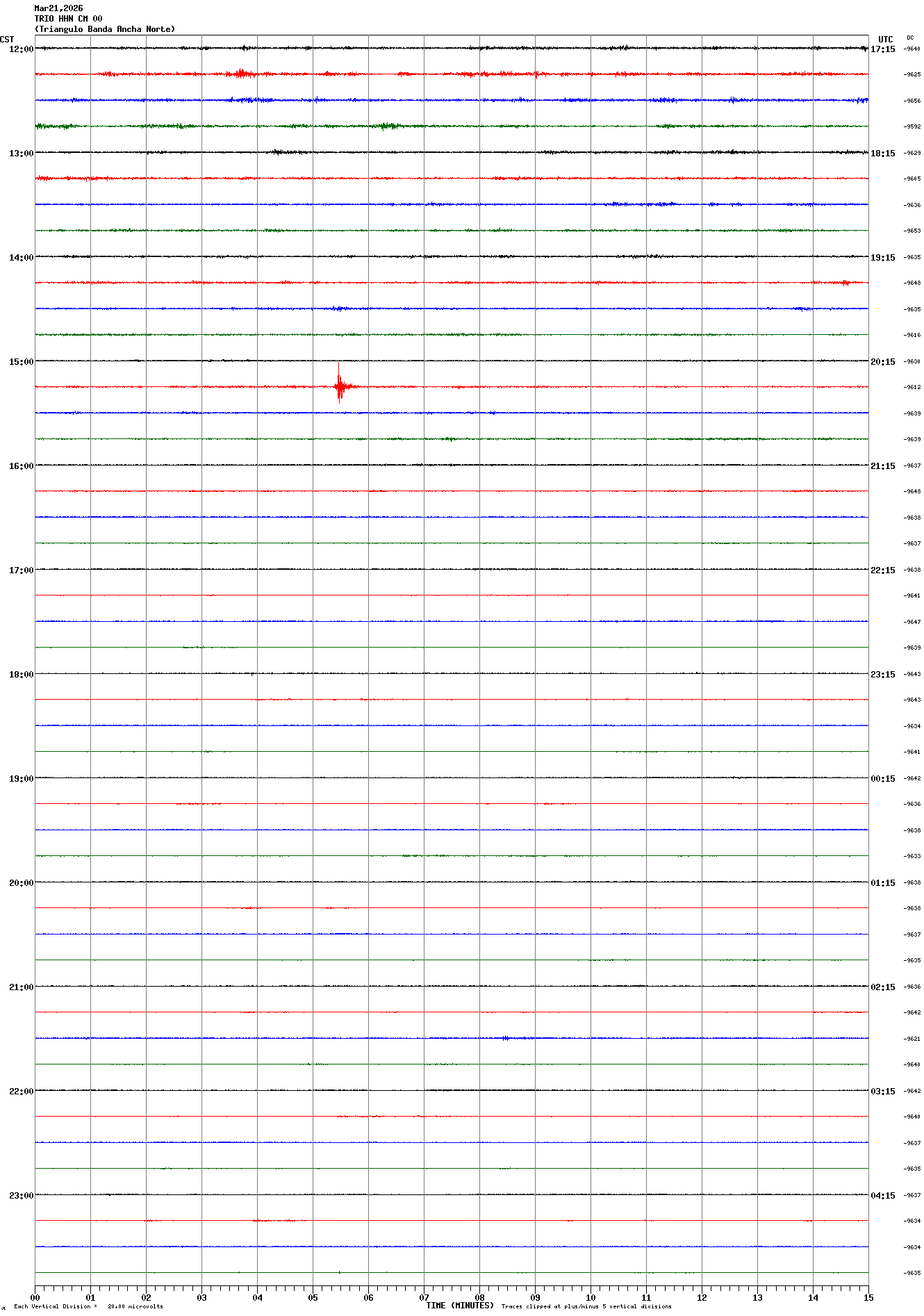
Task: Click the traces clipped footnote text
Action: pos(586,1306)
